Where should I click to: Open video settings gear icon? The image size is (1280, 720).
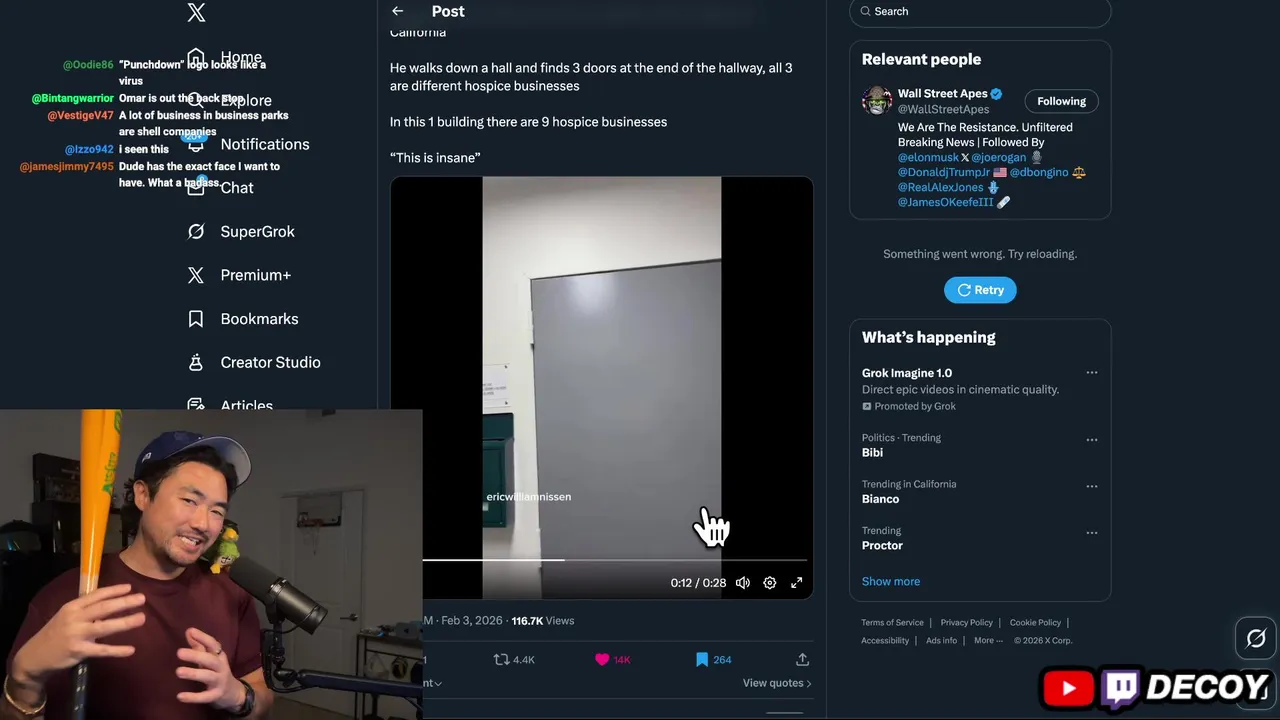click(x=770, y=583)
